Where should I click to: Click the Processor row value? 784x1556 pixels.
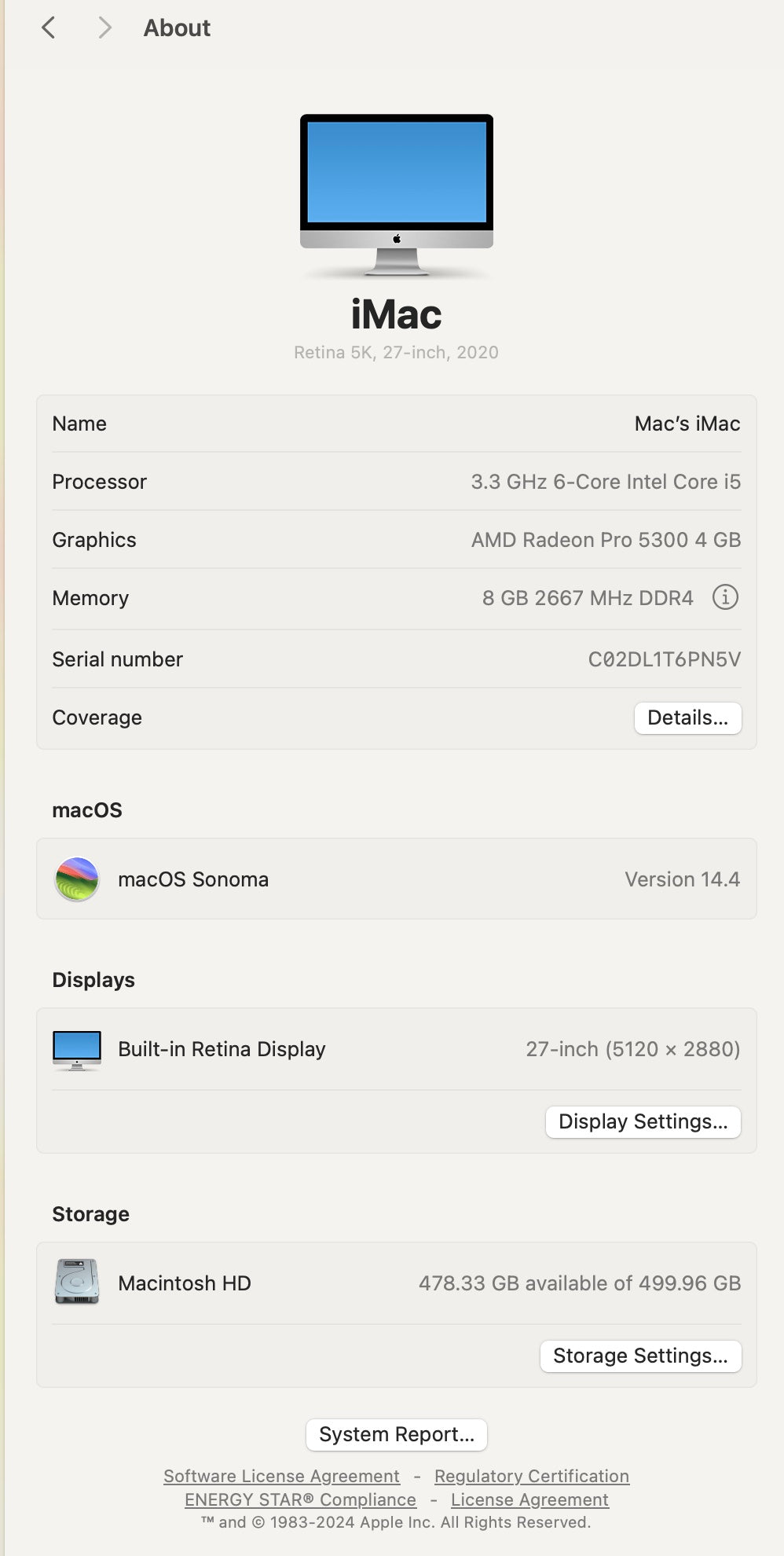click(x=606, y=482)
